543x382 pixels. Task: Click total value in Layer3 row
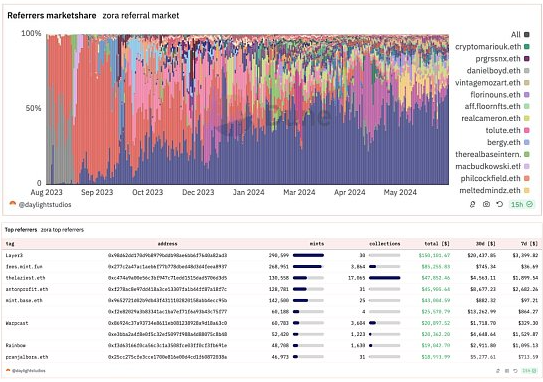434,255
